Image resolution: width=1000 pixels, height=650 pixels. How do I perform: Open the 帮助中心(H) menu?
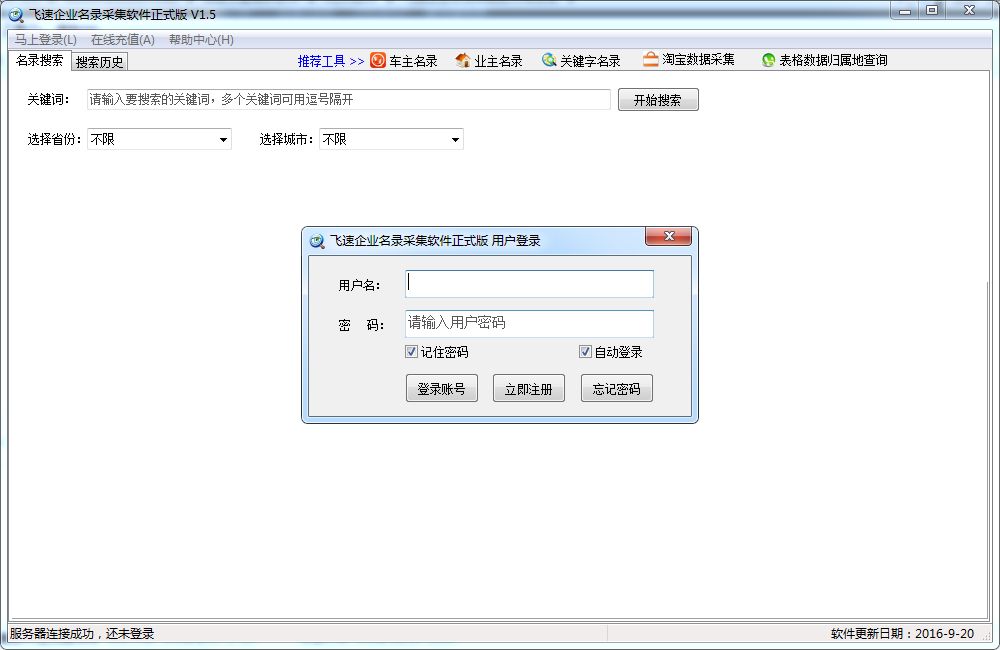pos(201,40)
